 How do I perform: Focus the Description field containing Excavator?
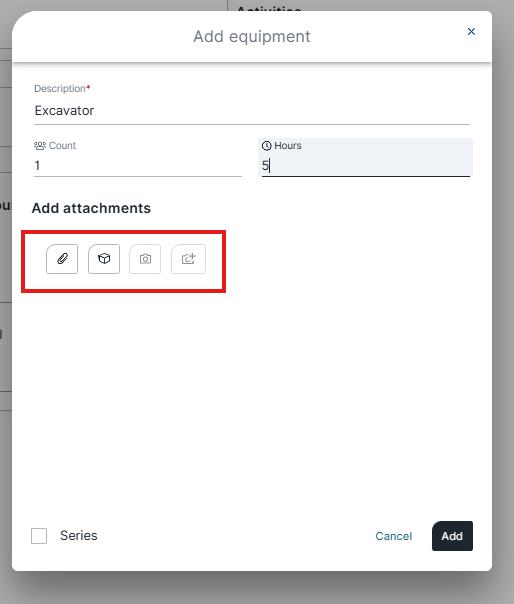point(252,111)
